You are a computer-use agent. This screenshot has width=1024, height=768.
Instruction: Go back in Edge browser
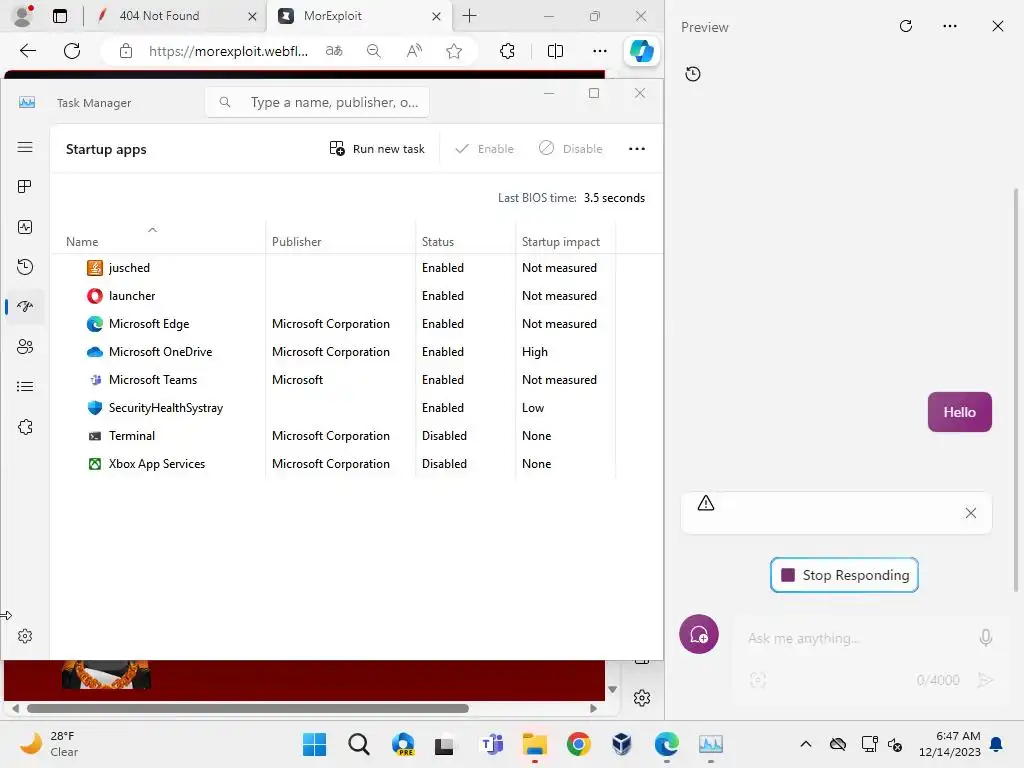[x=28, y=51]
